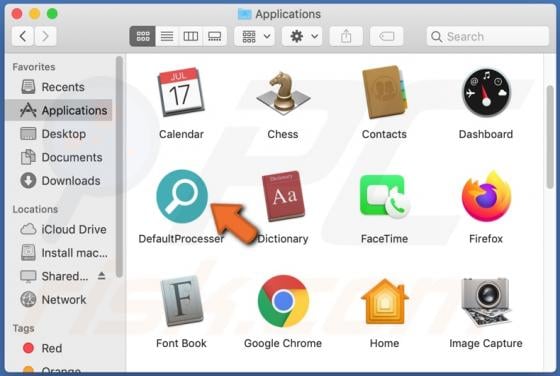Open Network in the sidebar
The width and height of the screenshot is (560, 376).
(x=59, y=300)
